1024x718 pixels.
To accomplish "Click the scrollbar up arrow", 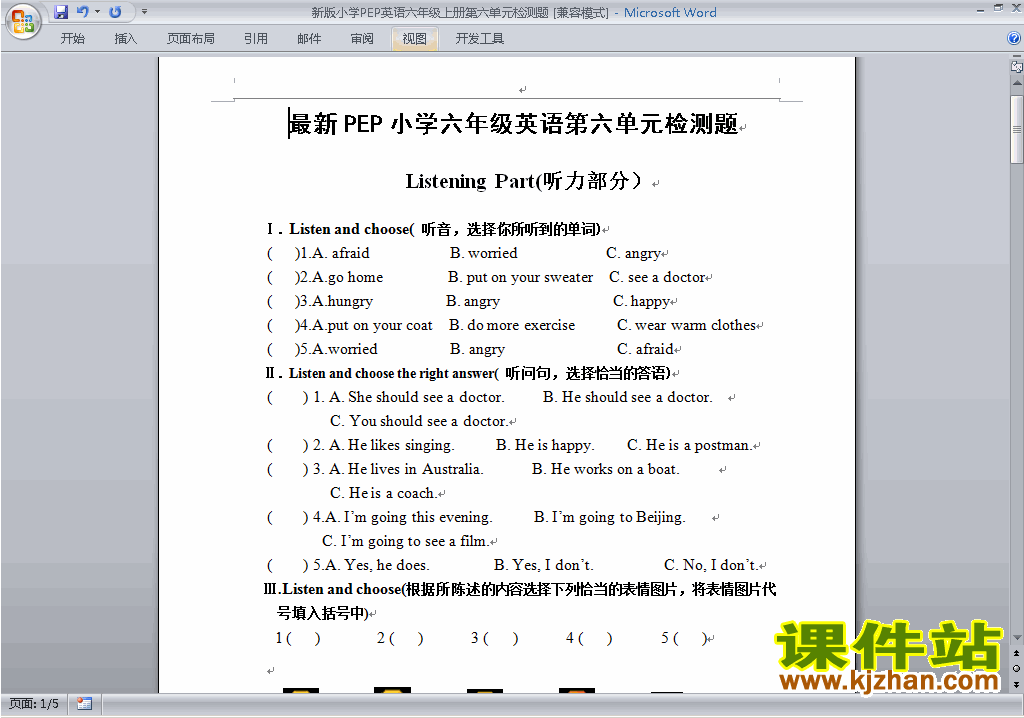I will [x=1016, y=83].
